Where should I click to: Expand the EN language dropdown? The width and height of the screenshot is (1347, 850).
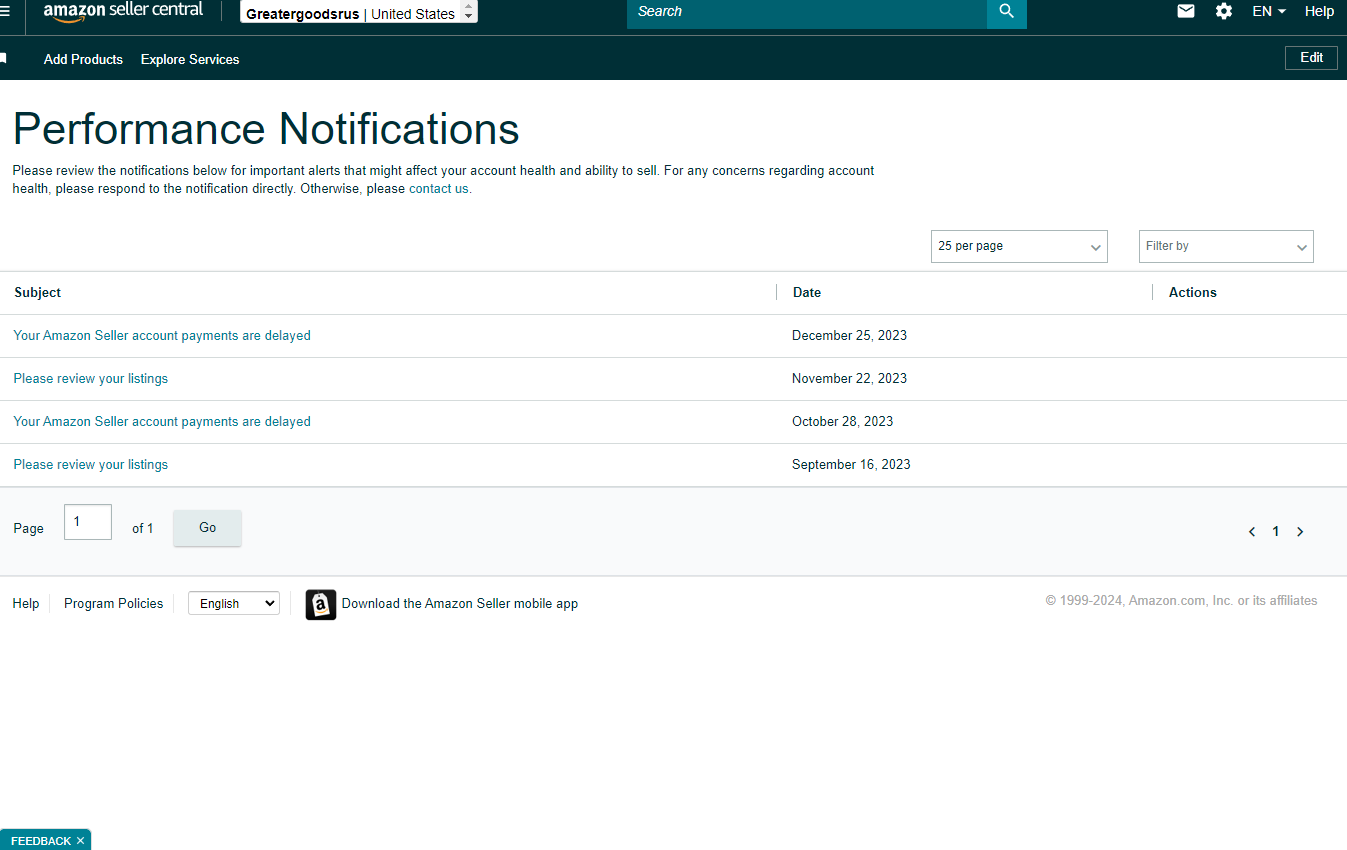click(x=1269, y=11)
